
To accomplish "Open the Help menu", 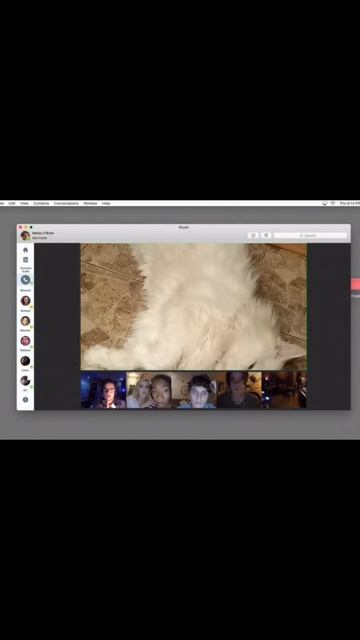I will click(106, 203).
